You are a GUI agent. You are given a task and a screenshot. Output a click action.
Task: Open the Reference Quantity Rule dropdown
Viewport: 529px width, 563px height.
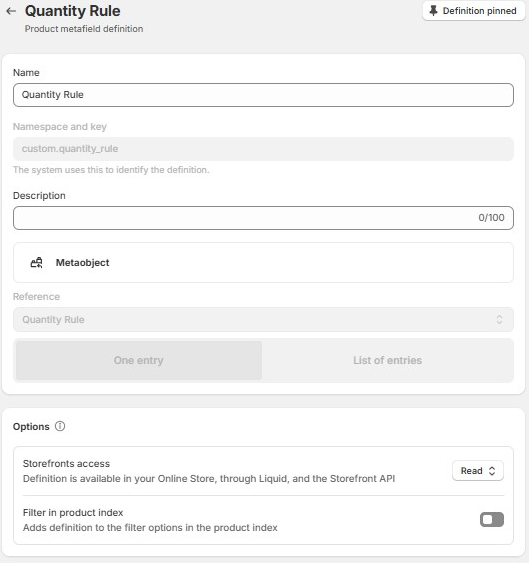(263, 319)
